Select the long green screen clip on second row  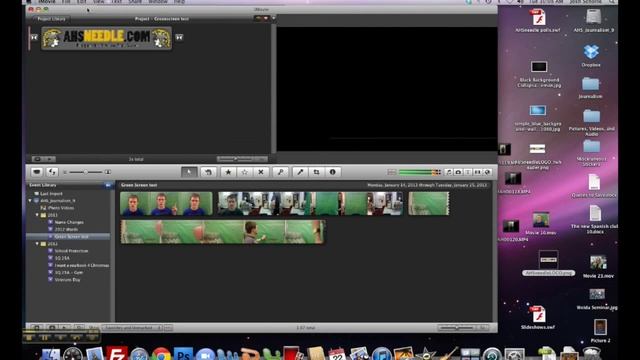pyautogui.click(x=222, y=232)
